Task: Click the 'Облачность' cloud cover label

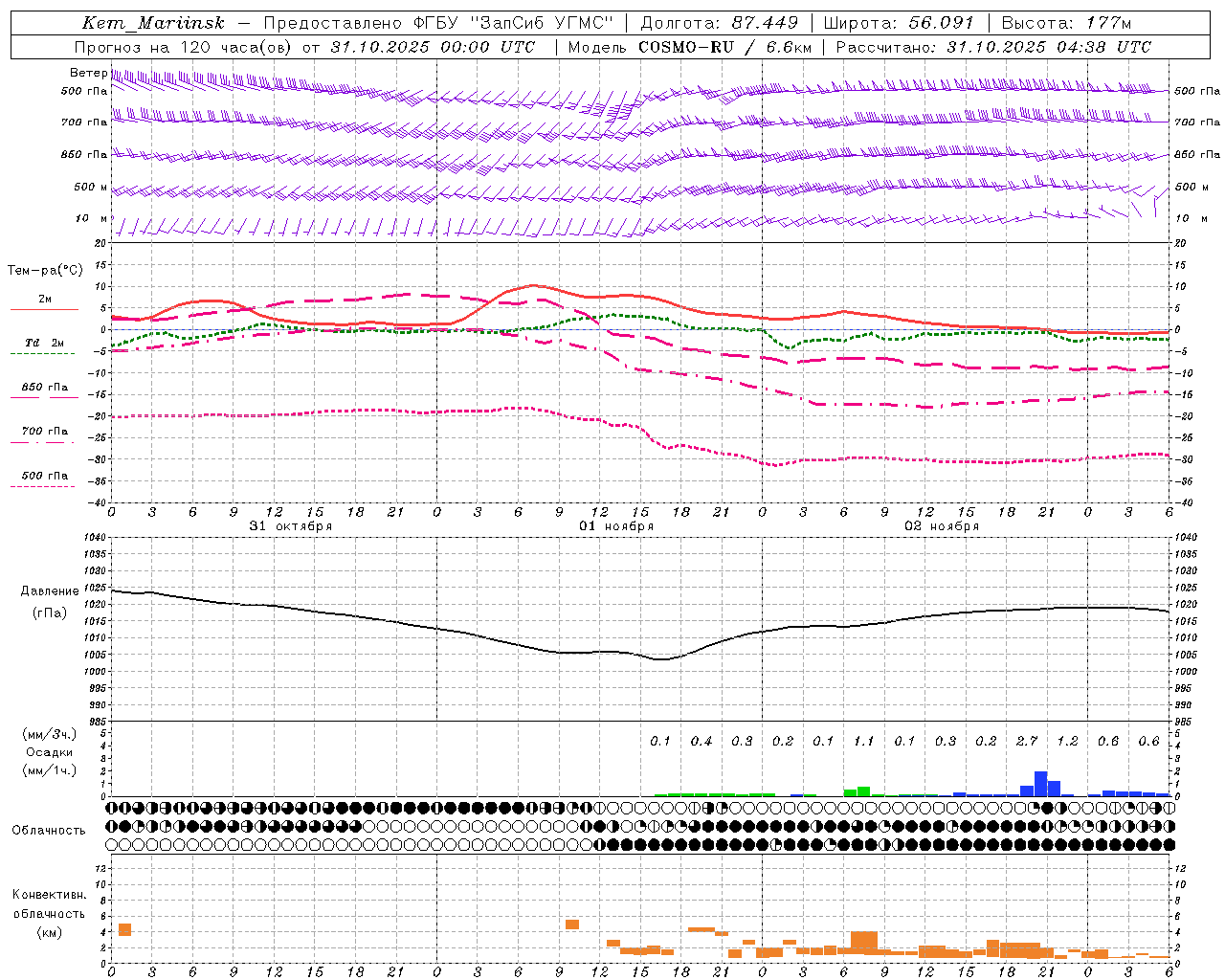Action: (x=49, y=831)
